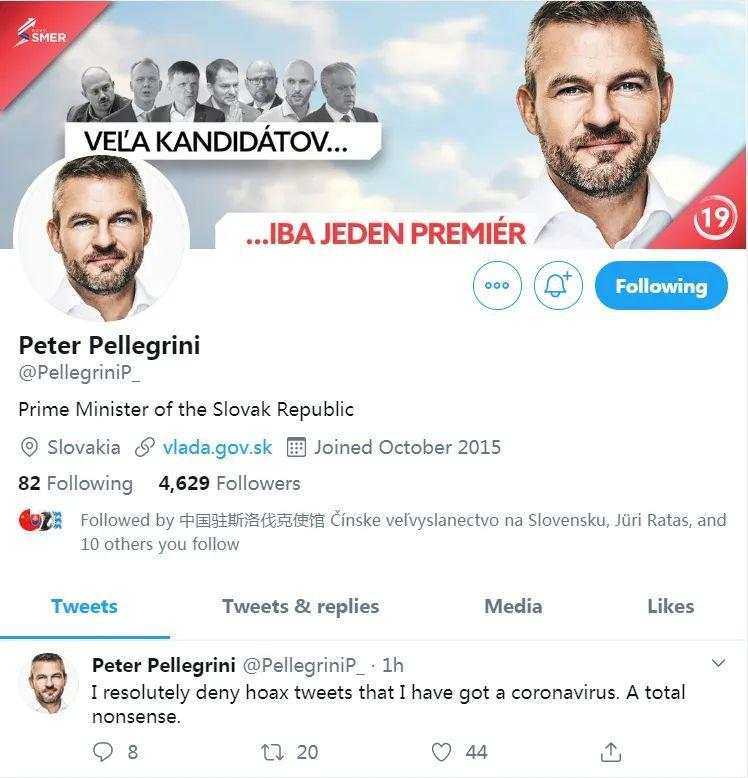Open the large circular profile picture
This screenshot has width=748, height=778.
(102, 237)
